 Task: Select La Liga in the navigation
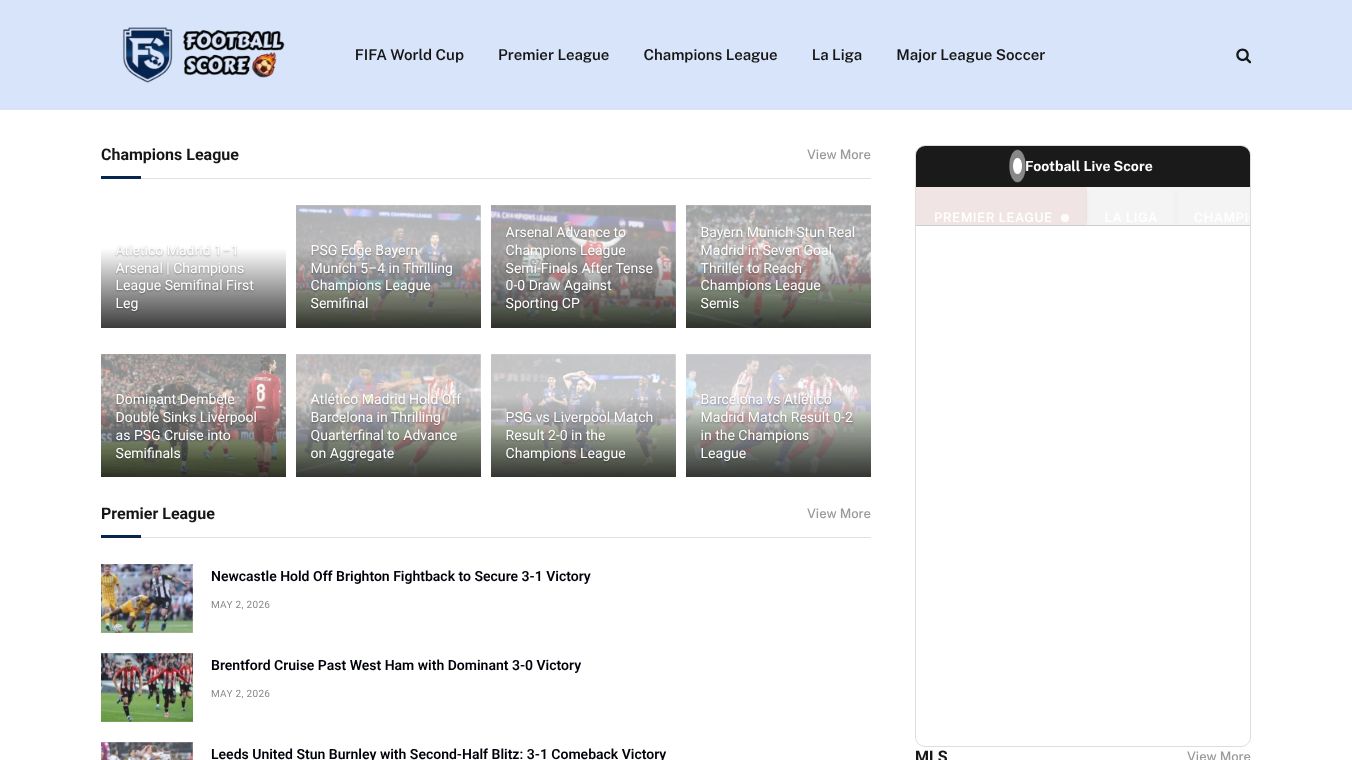(836, 55)
